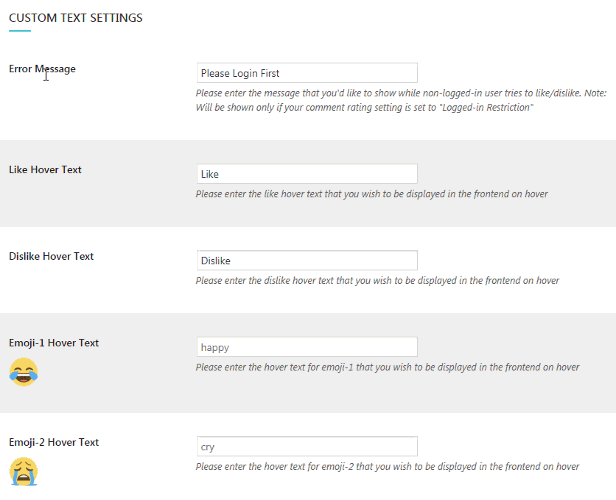Click the emoji-1 hover help description
Viewport: 616px width, 500px height.
pyautogui.click(x=387, y=367)
